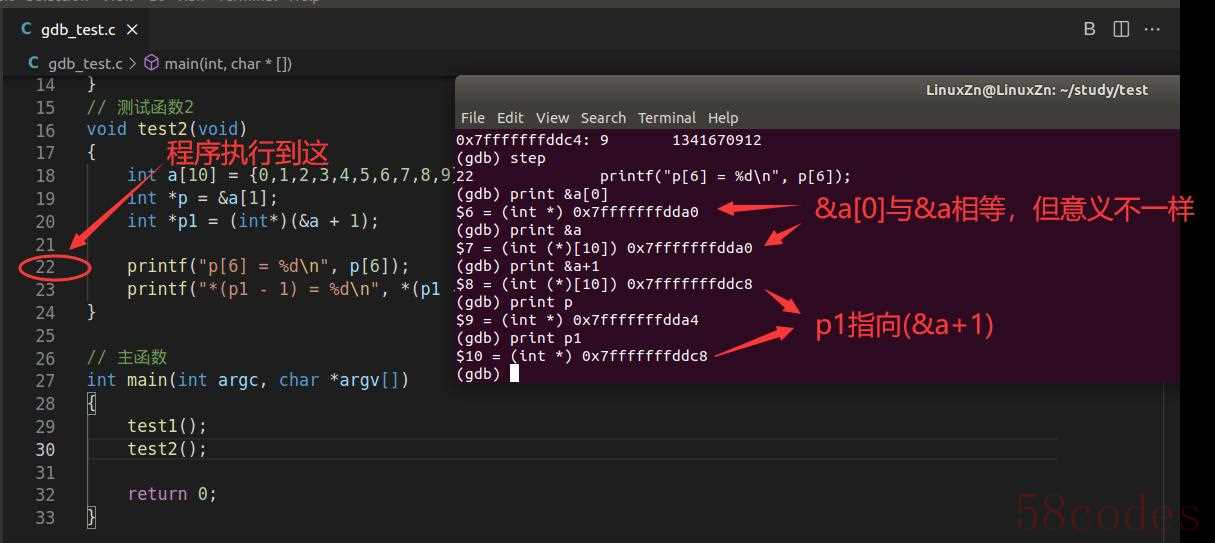Close the gdb_test.c editor tab
Screen dimensions: 1215x543
coord(134,30)
